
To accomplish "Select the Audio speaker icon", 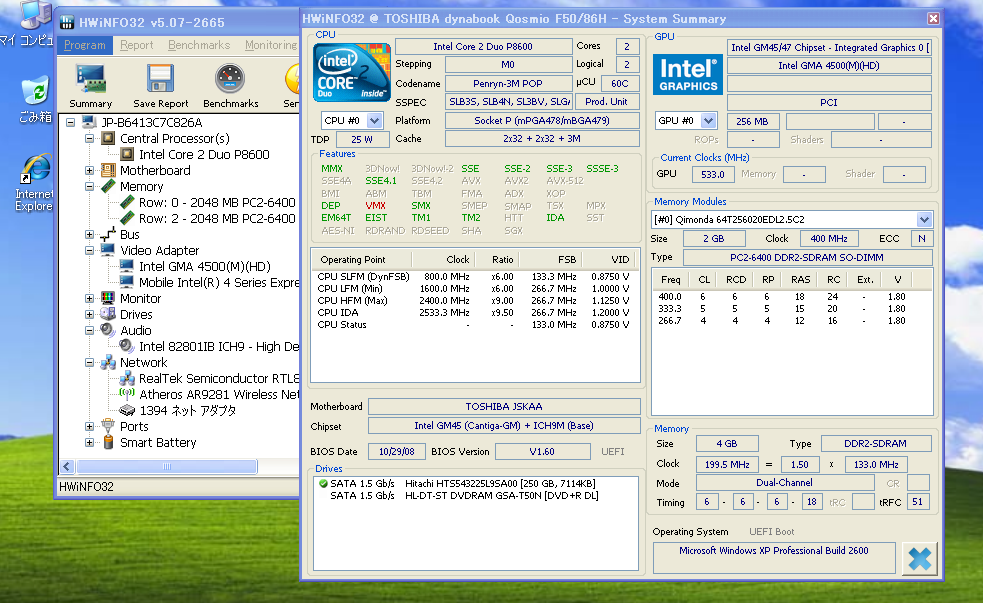I will click(108, 330).
